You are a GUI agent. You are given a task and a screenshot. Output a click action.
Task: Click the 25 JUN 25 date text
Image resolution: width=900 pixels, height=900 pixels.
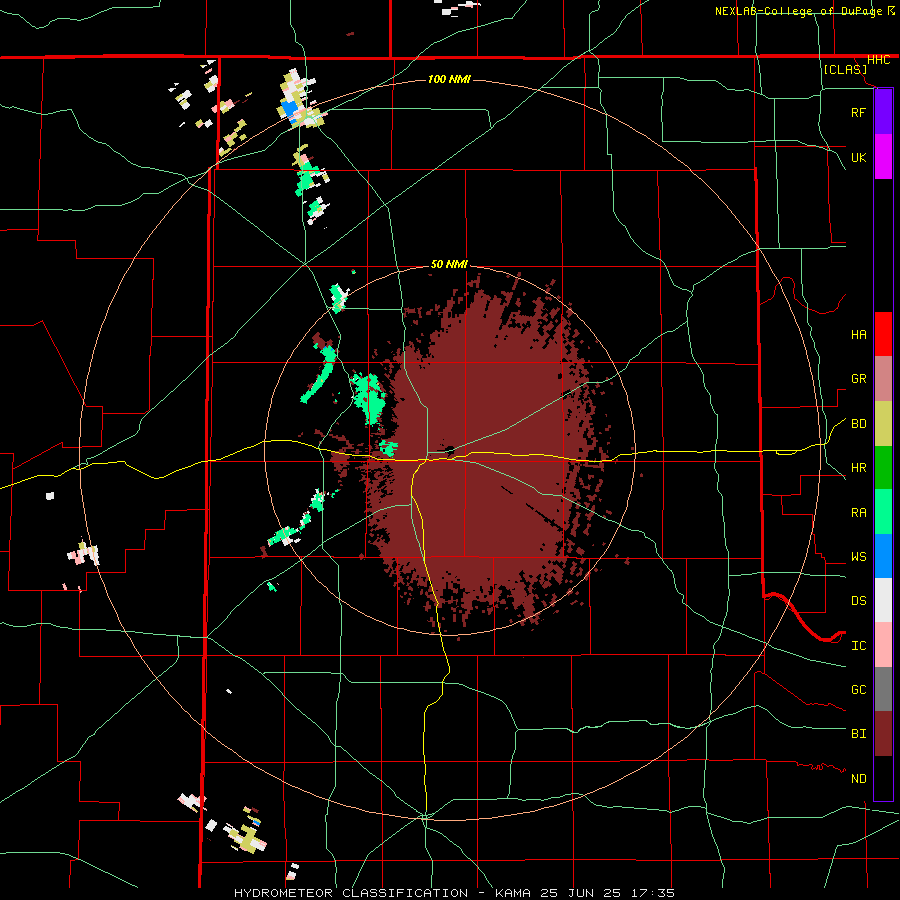click(586, 893)
